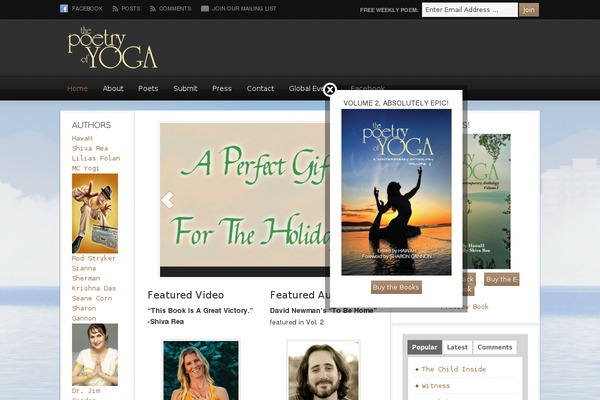
Task: Click the Sharon Gannon portrait photo
Action: [95, 354]
